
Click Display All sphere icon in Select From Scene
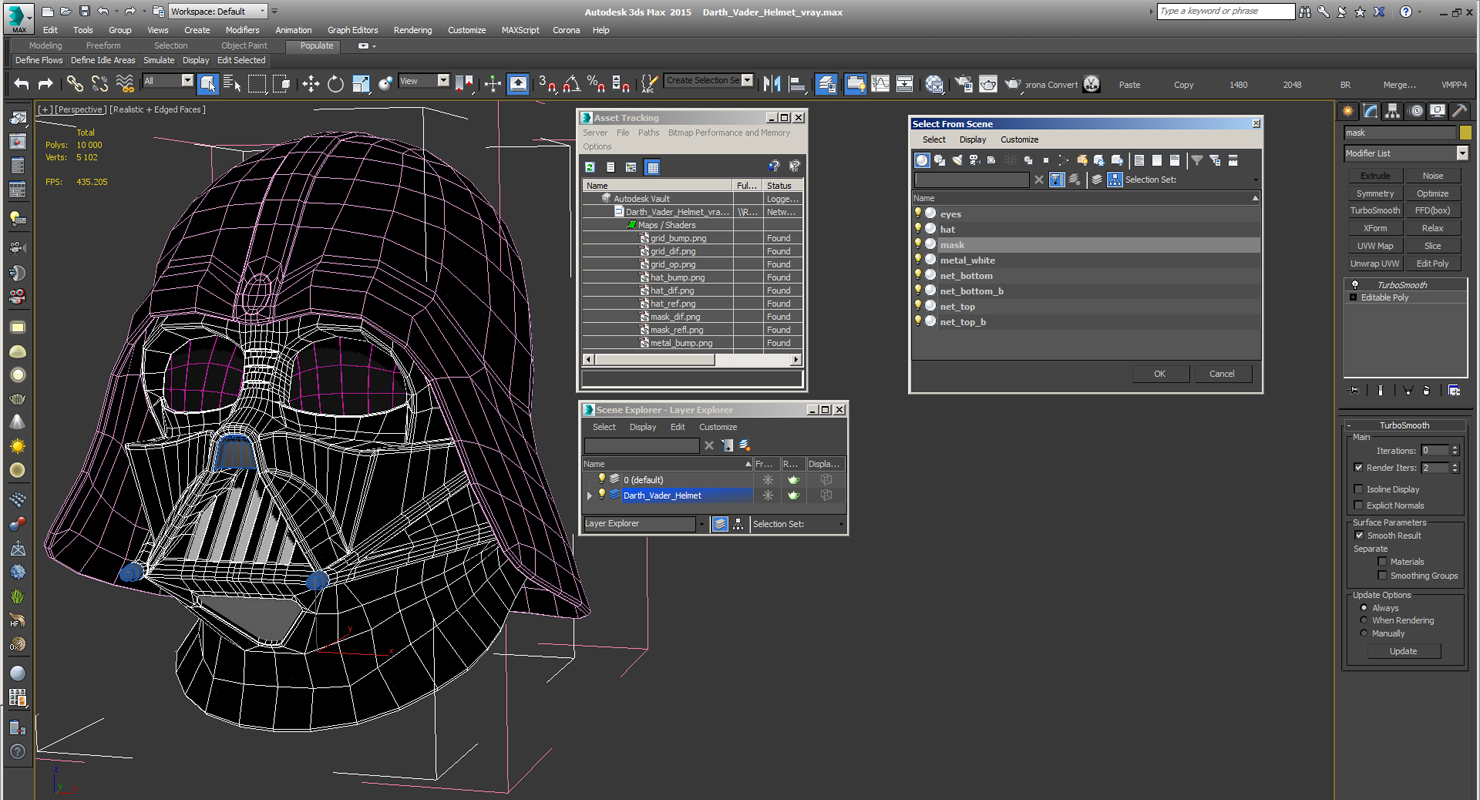(x=922, y=160)
